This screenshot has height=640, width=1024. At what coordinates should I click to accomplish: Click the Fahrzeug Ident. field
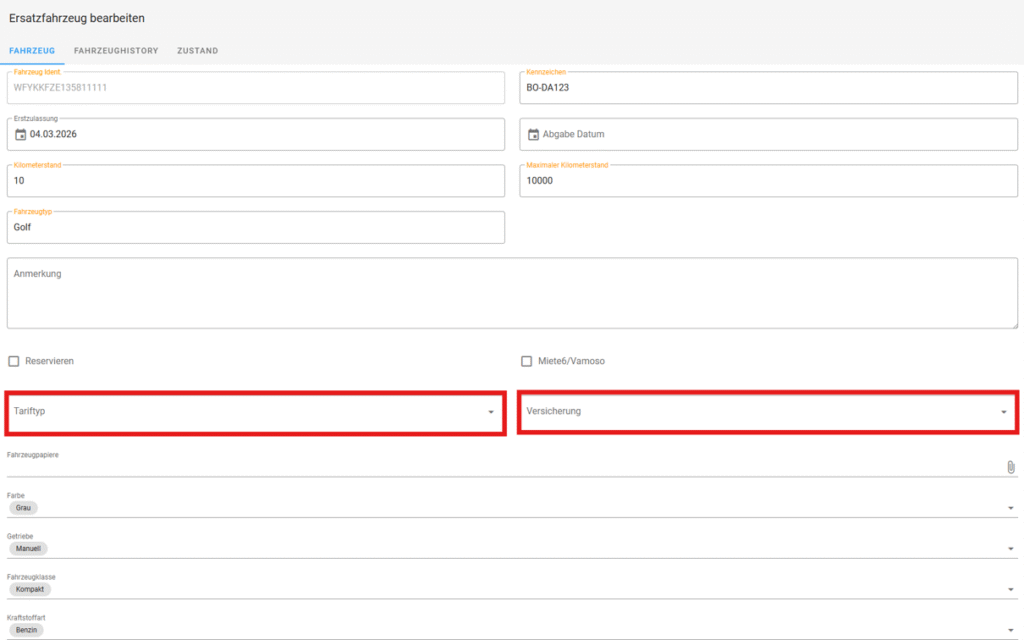tap(256, 88)
